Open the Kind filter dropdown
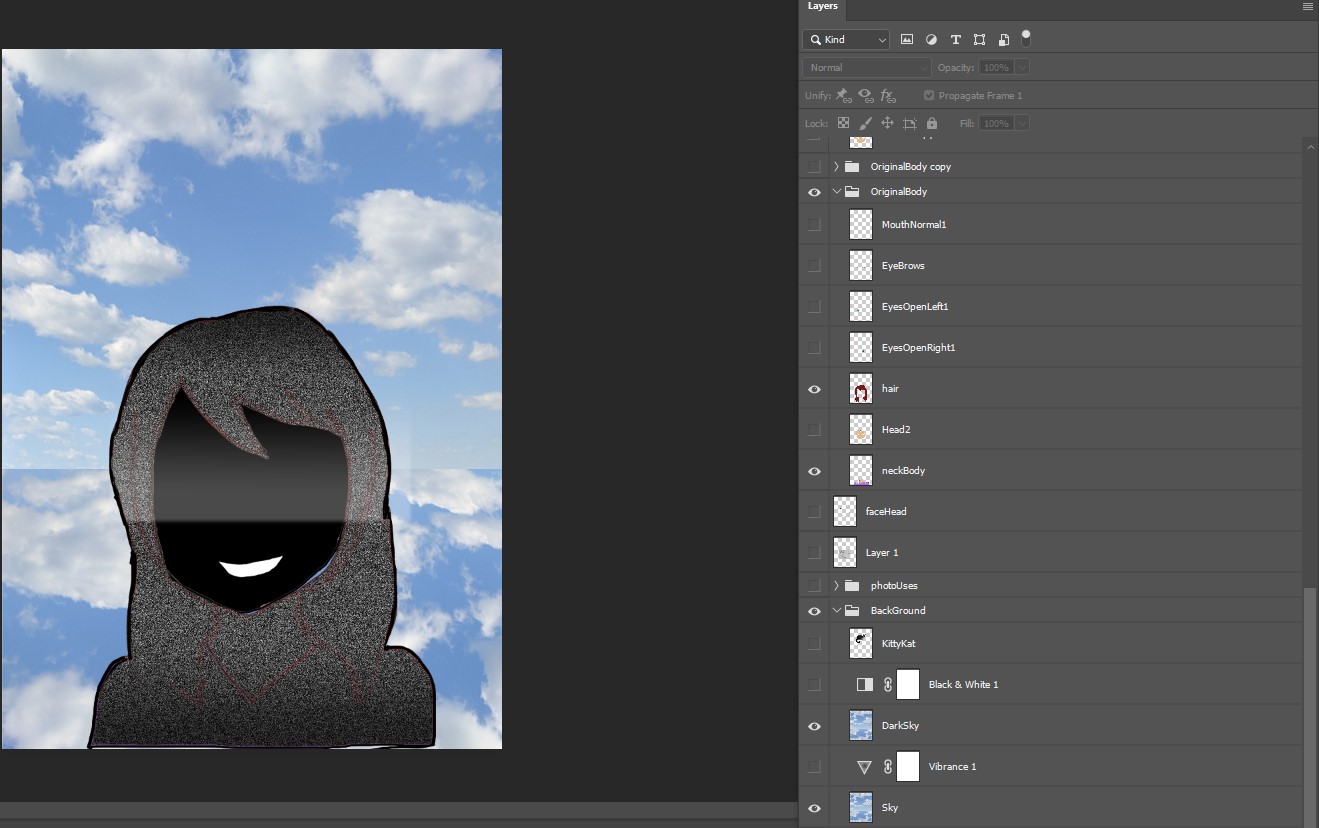The height and width of the screenshot is (828, 1319). (x=845, y=40)
